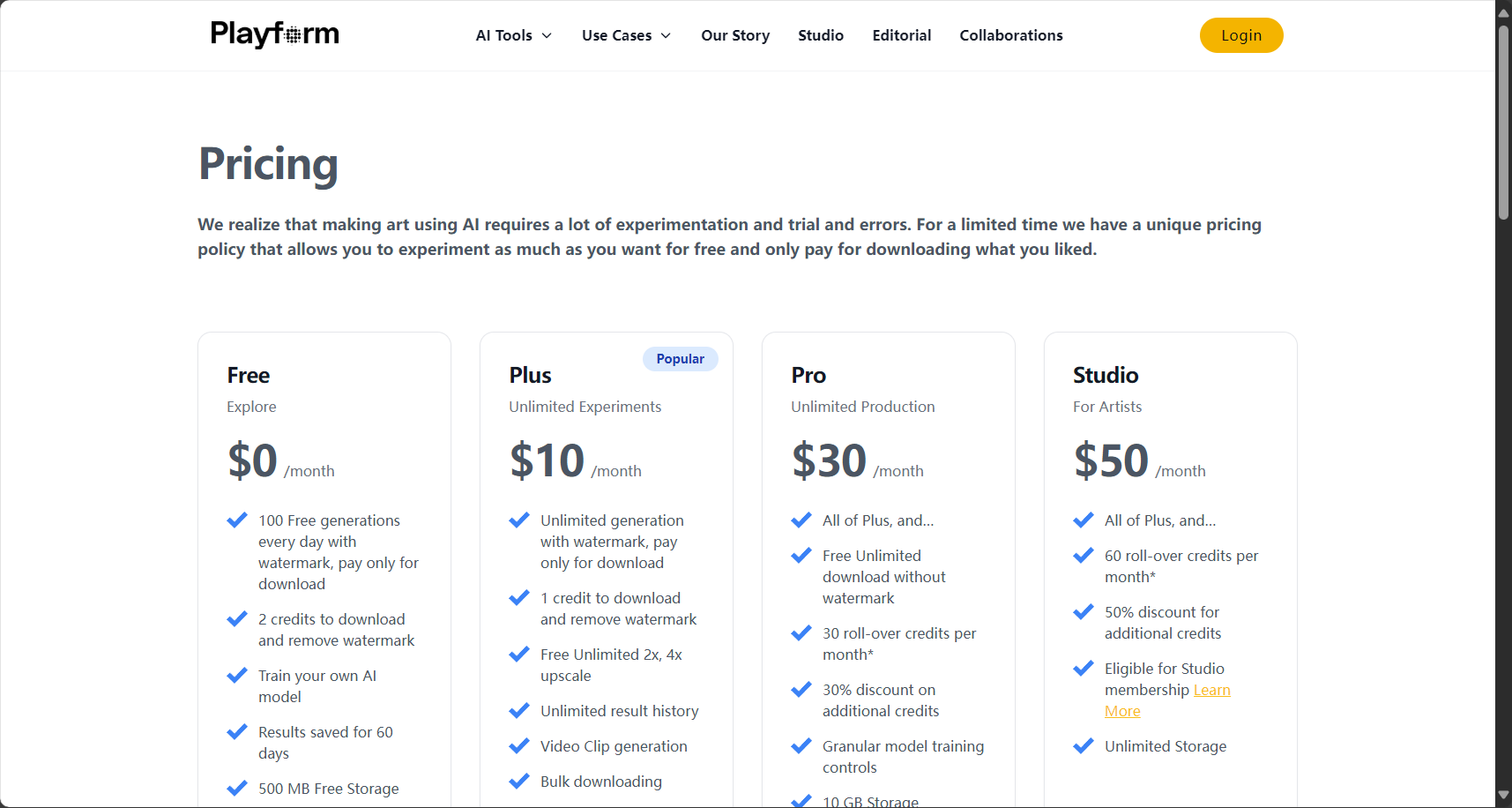Expand the AI Tools dropdown menu

tap(514, 35)
